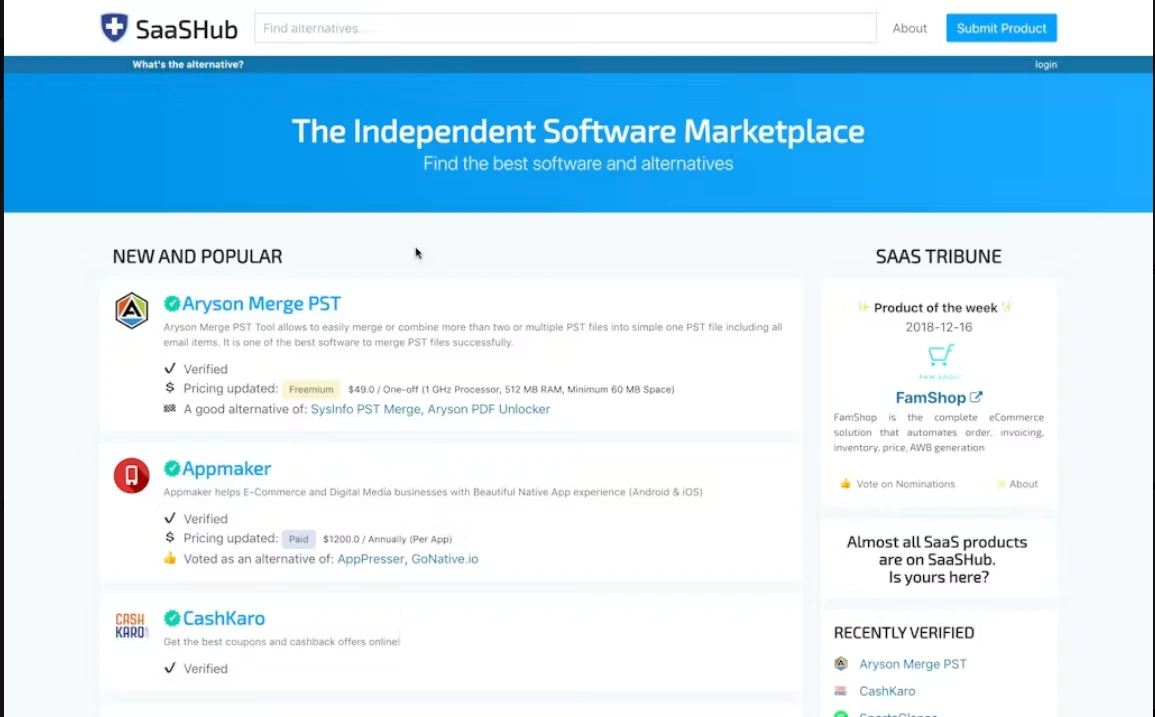Click the Freemium pricing tag

(x=311, y=389)
